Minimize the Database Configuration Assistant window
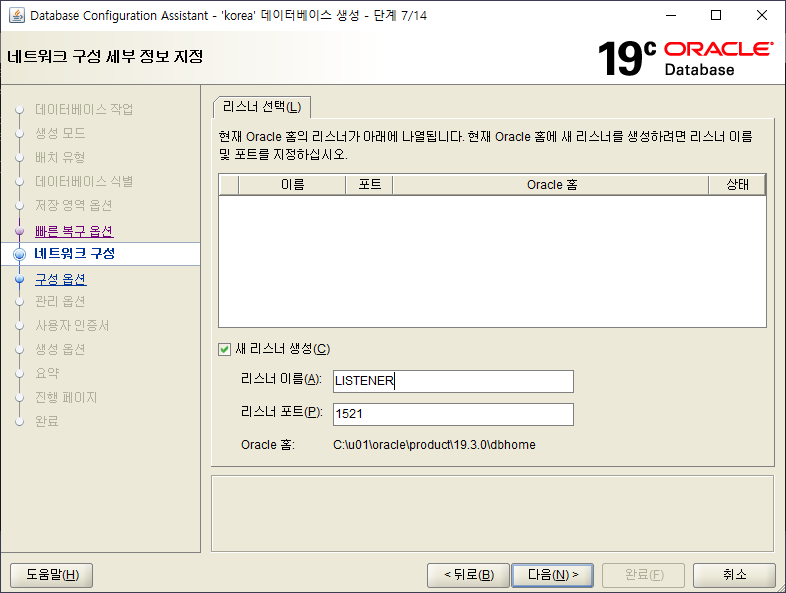Image resolution: width=786 pixels, height=593 pixels. (671, 16)
